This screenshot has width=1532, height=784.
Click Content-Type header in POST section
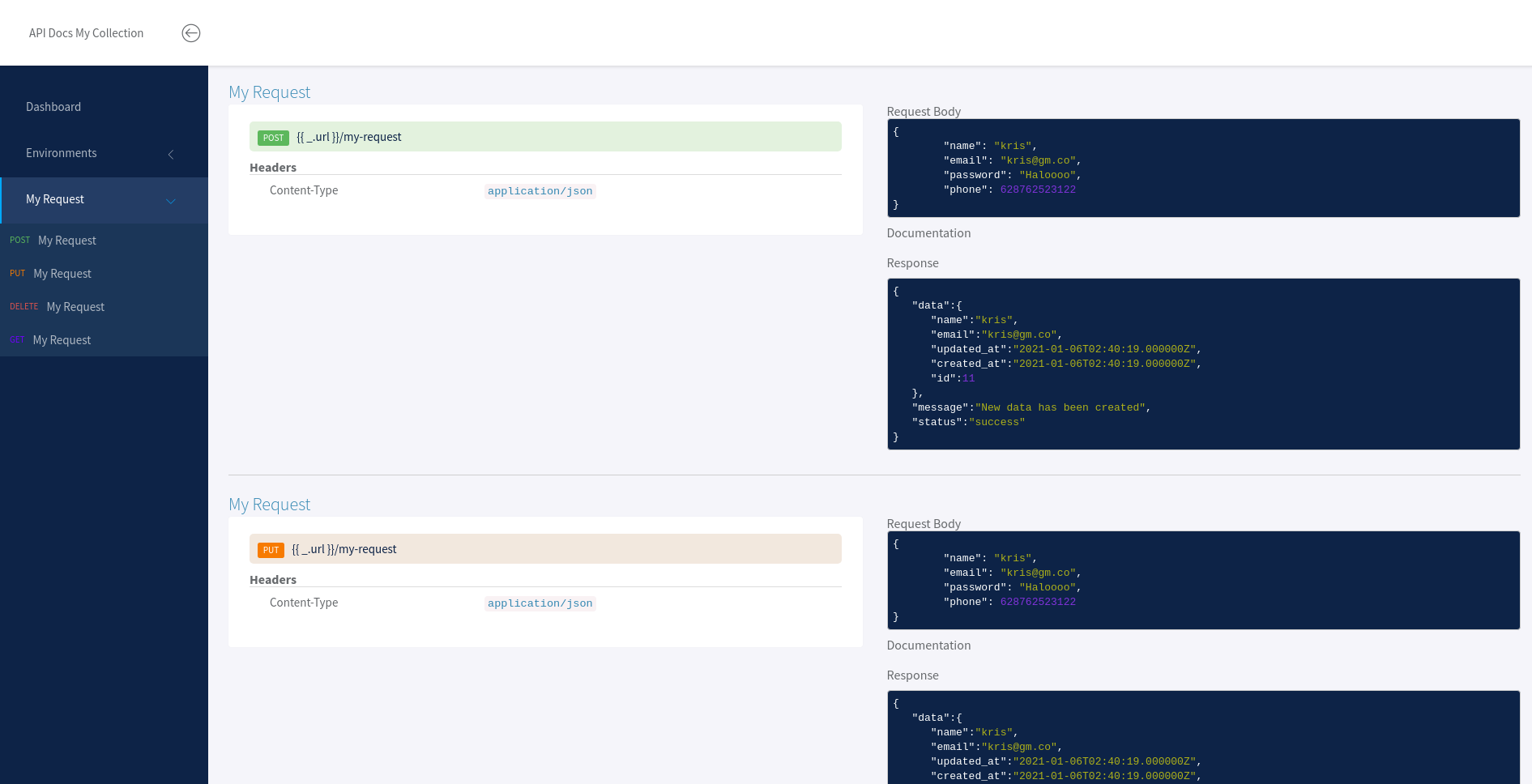(304, 190)
